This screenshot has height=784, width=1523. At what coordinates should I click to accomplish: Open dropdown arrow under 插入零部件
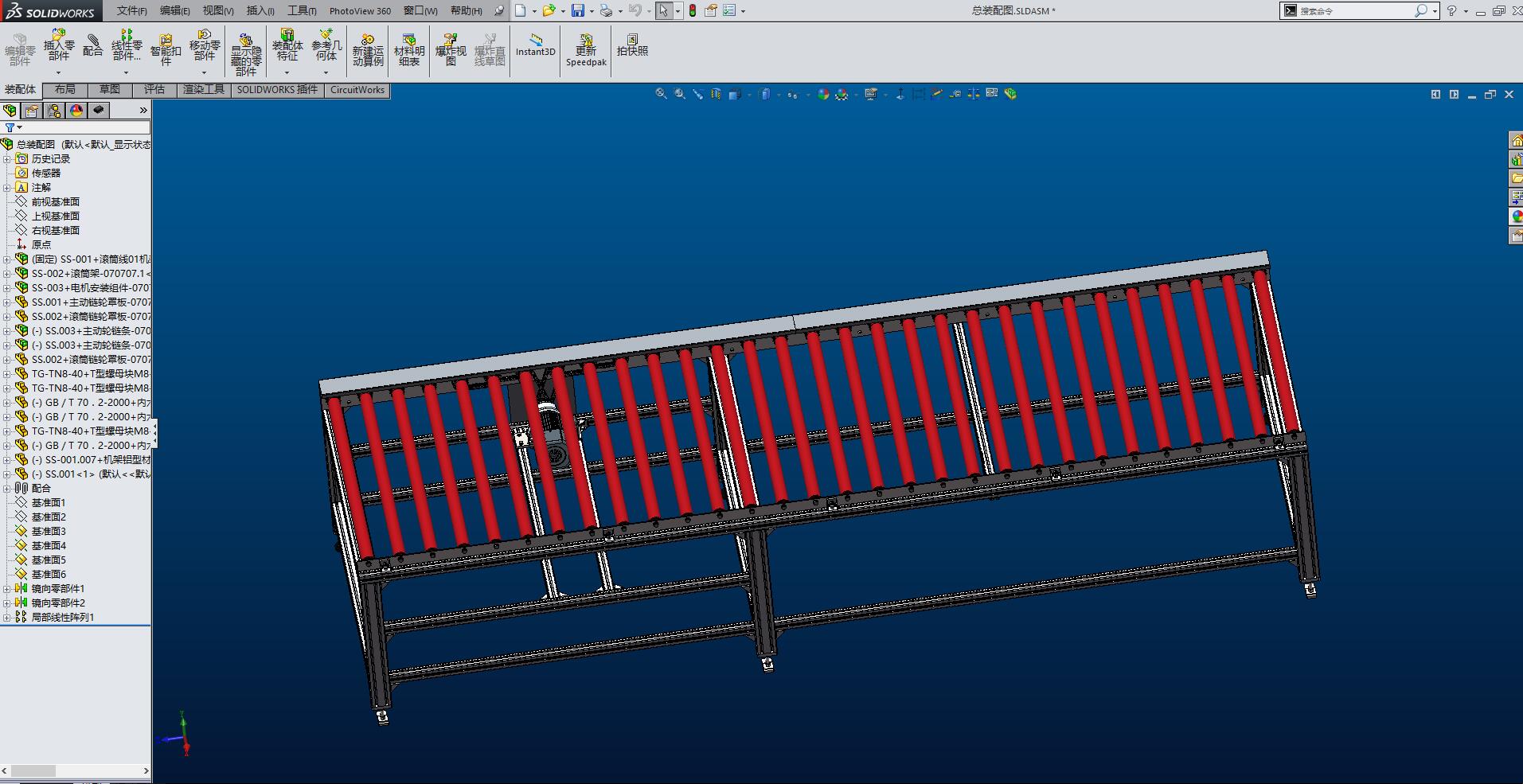[58, 73]
